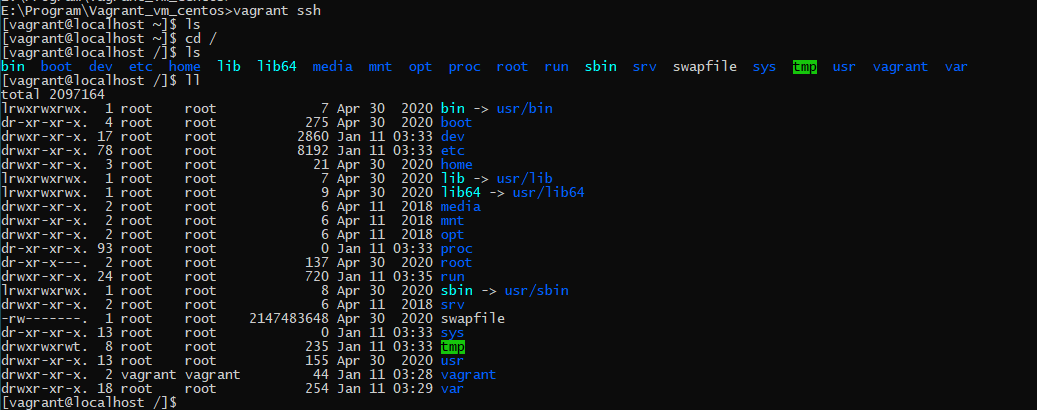Click proc directory name in the long listing

456,248
